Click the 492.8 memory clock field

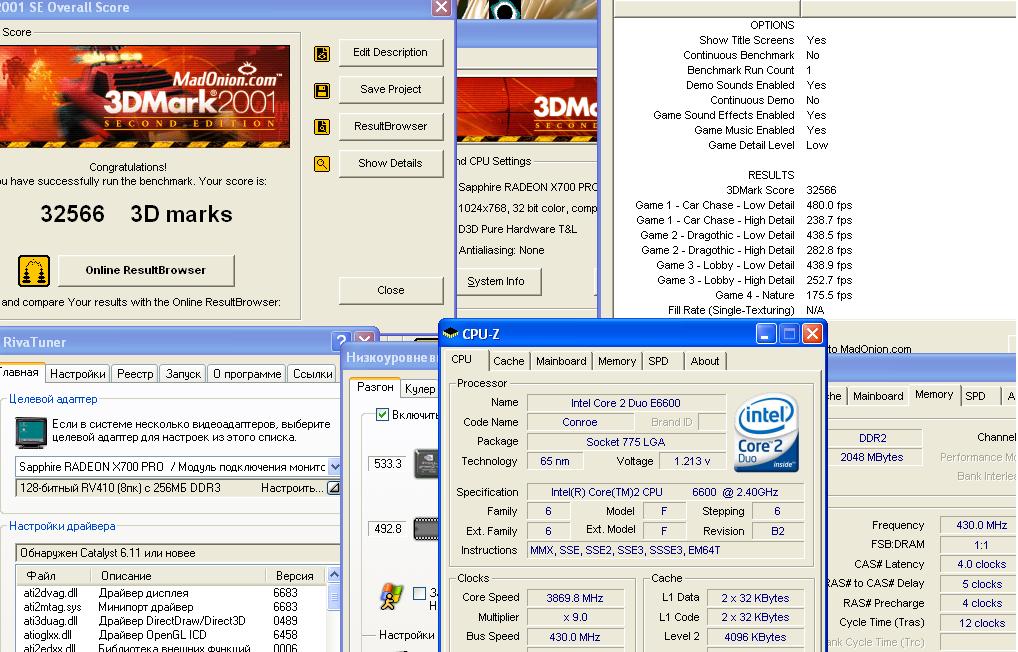pyautogui.click(x=388, y=529)
